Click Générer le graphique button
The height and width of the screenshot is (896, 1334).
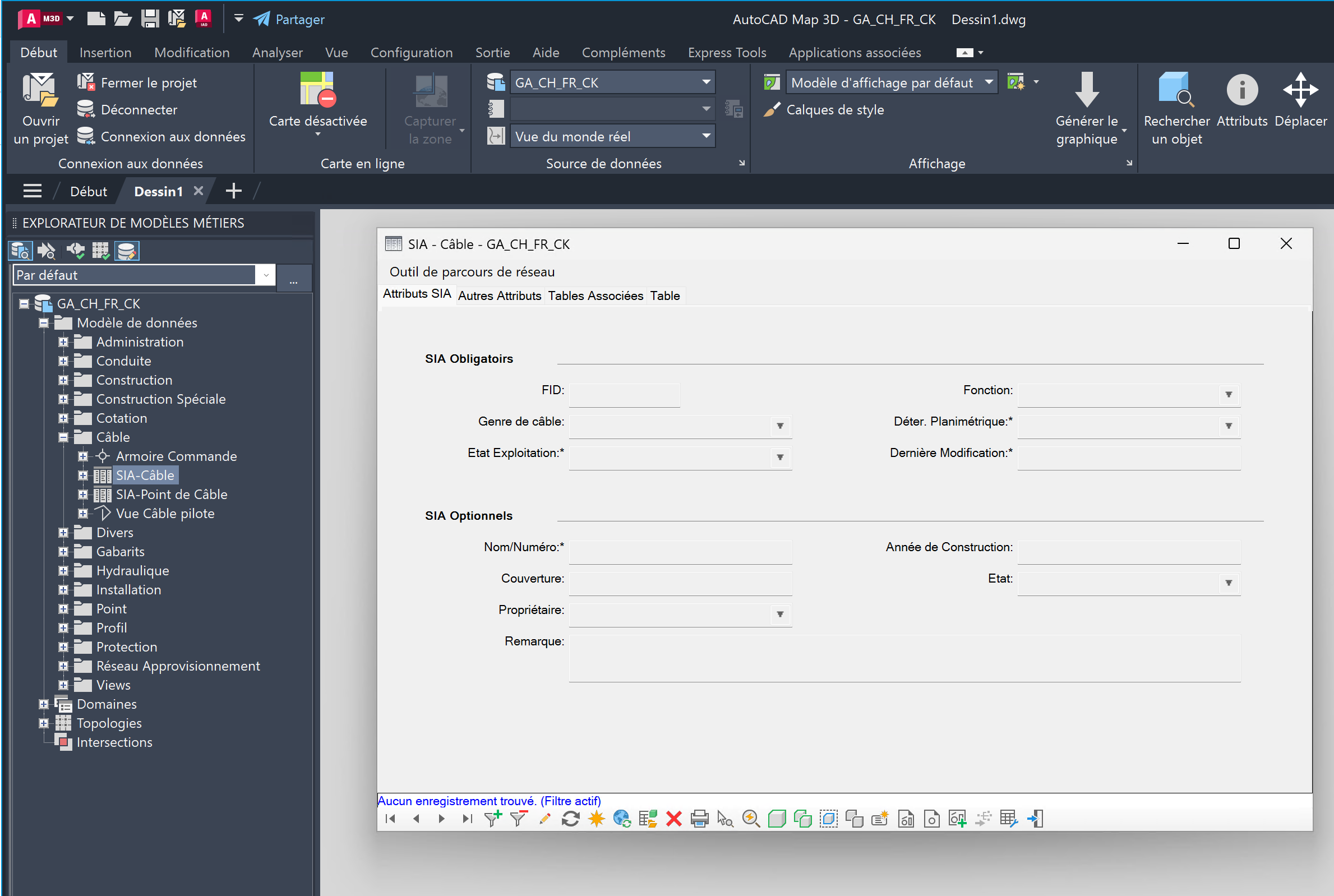(x=1086, y=109)
